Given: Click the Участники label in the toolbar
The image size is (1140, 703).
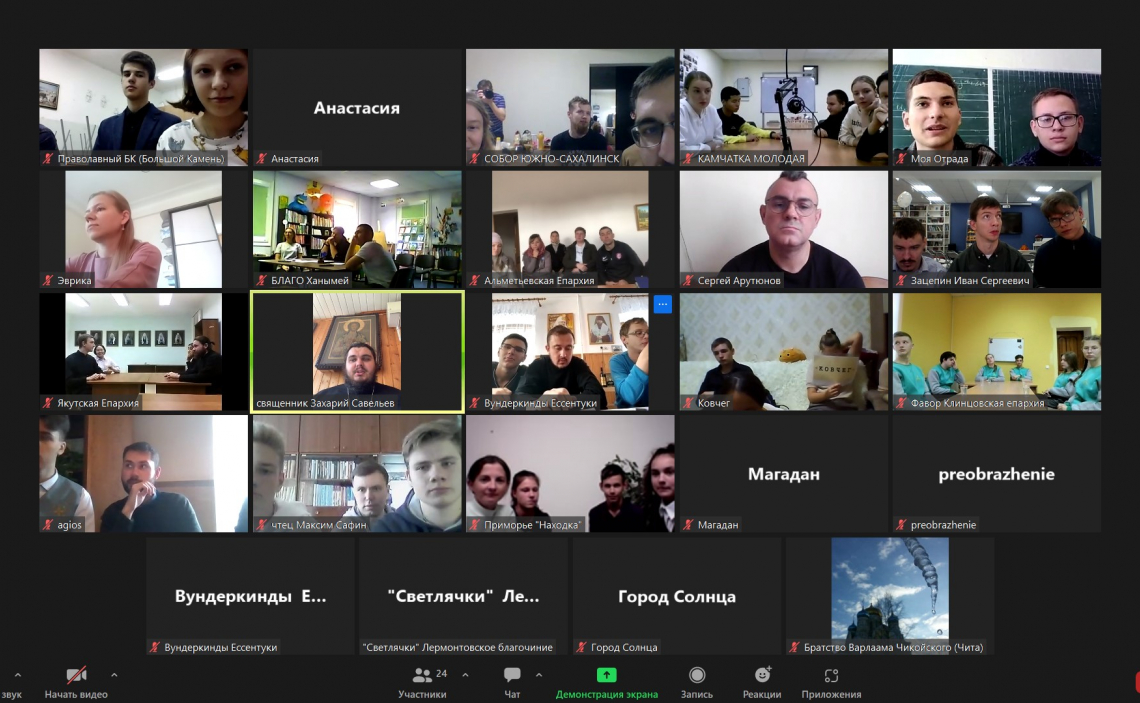Looking at the screenshot, I should coord(422,694).
